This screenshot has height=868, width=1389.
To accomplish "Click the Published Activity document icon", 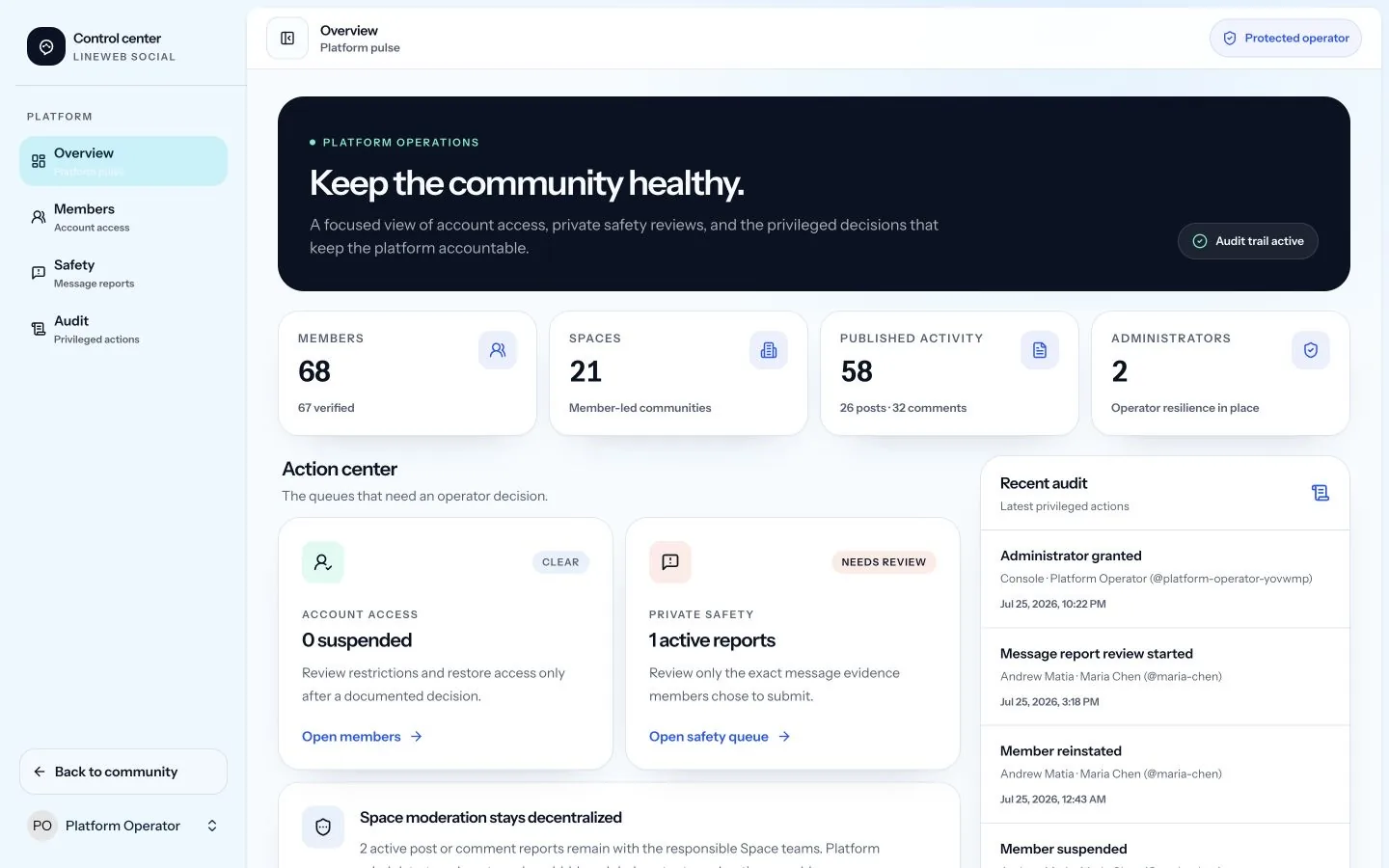I will [1040, 350].
